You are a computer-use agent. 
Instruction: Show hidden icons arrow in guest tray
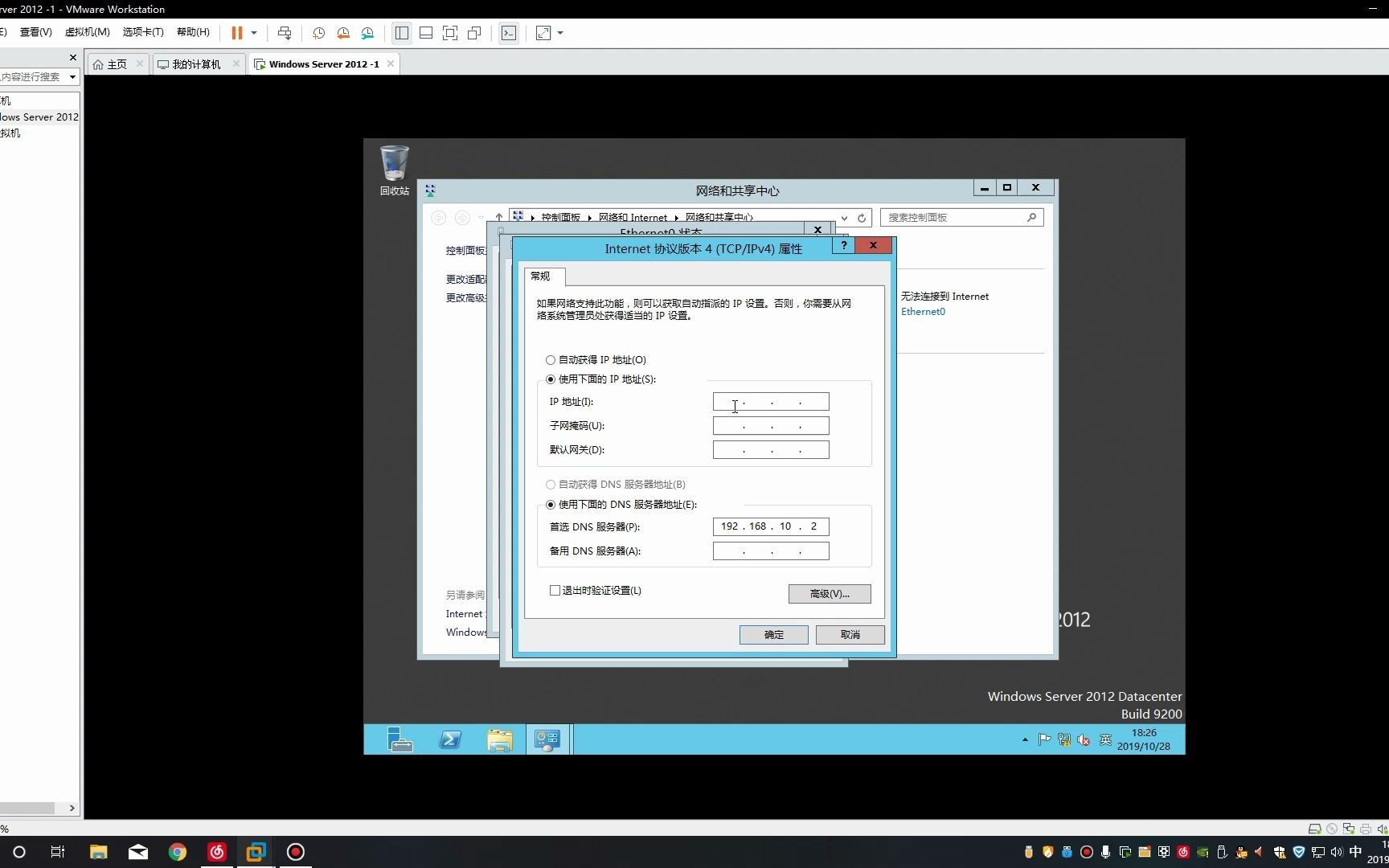pos(1025,739)
